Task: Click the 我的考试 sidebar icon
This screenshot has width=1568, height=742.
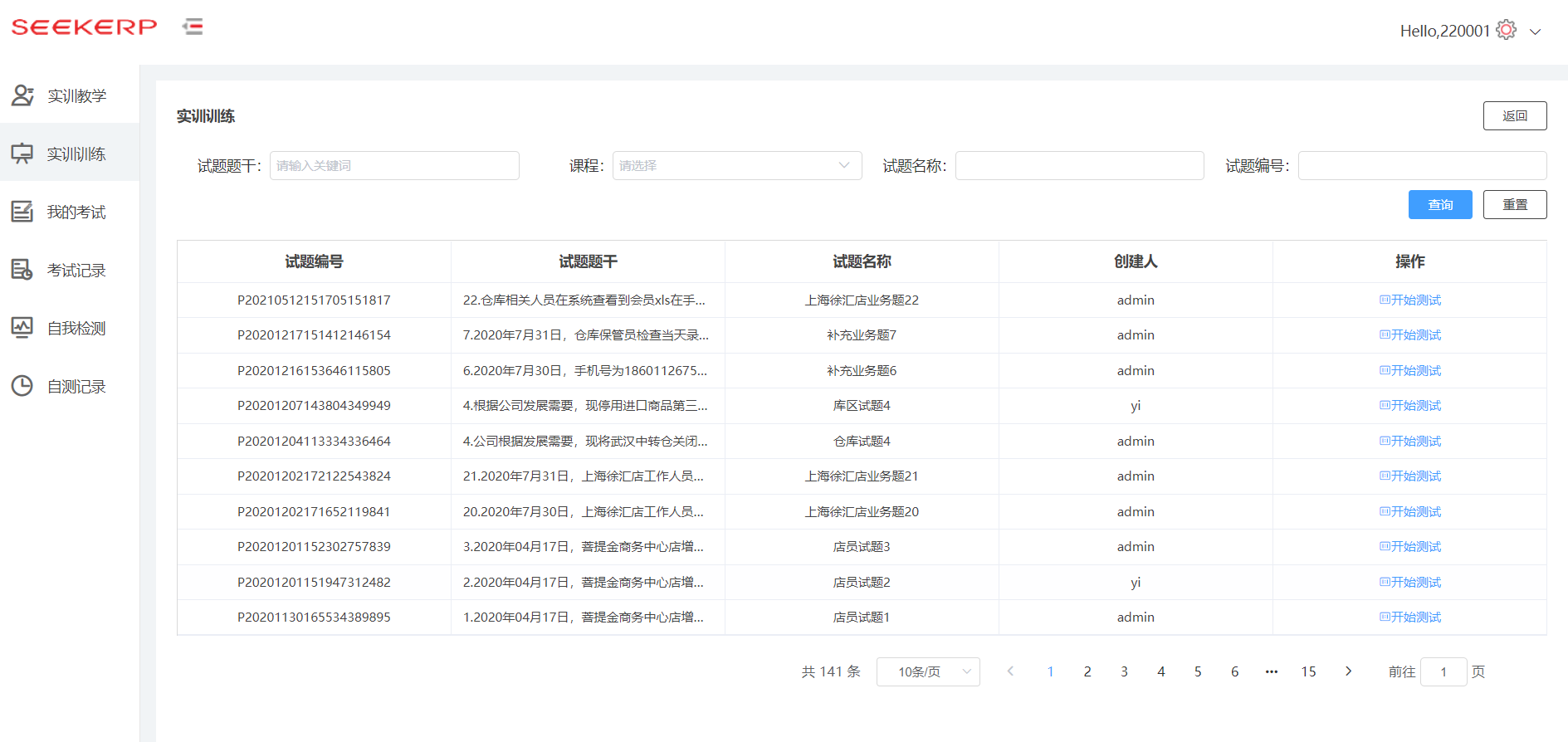Action: point(22,212)
